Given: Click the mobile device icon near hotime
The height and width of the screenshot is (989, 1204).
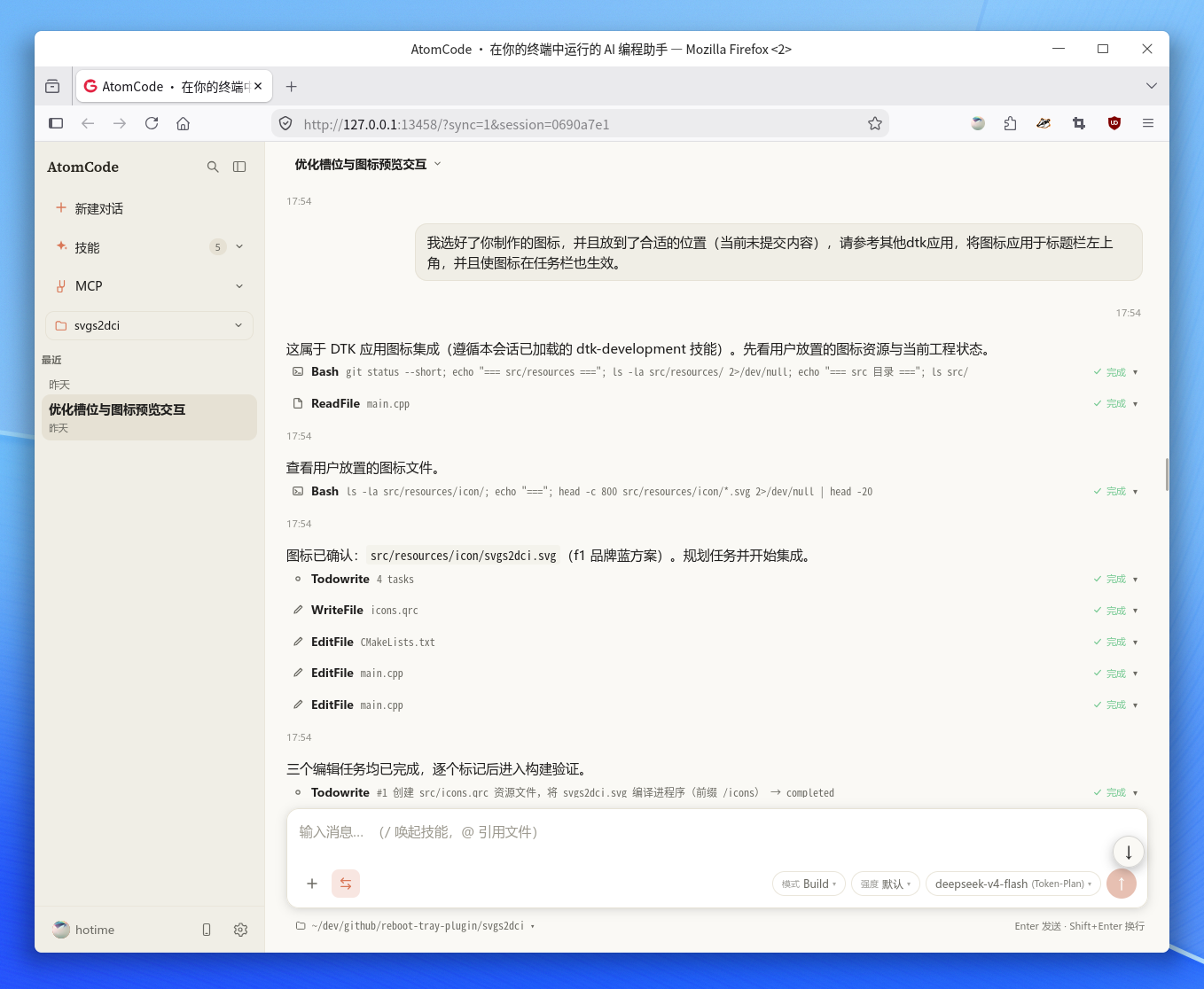Looking at the screenshot, I should click(207, 930).
